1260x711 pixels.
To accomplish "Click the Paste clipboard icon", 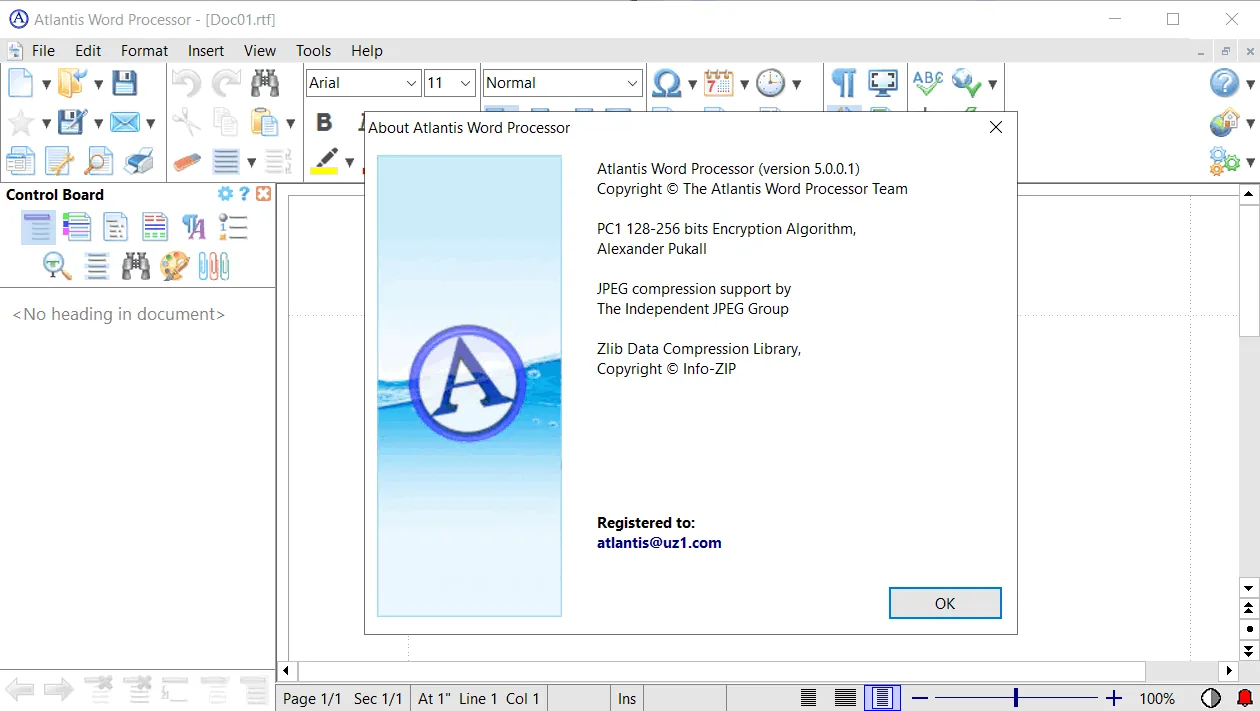I will [x=265, y=122].
